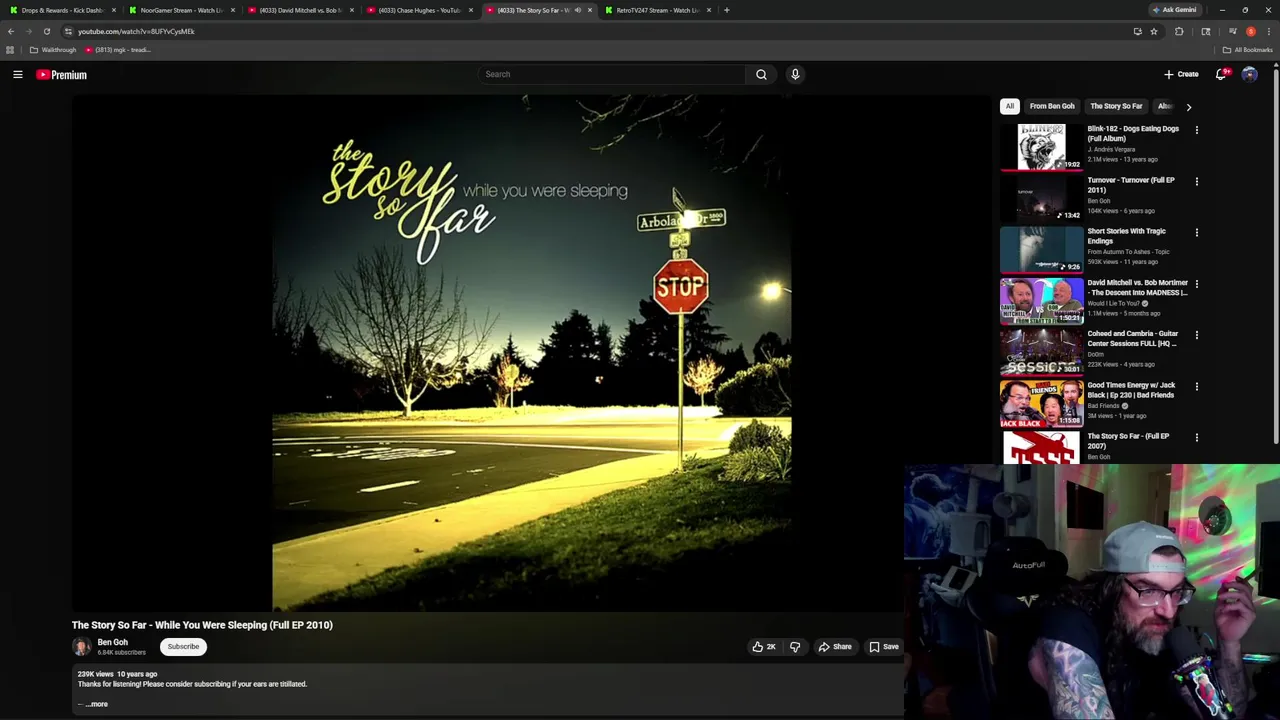Dislike the video with thumbs down
Viewport: 1280px width, 720px height.
(x=795, y=647)
